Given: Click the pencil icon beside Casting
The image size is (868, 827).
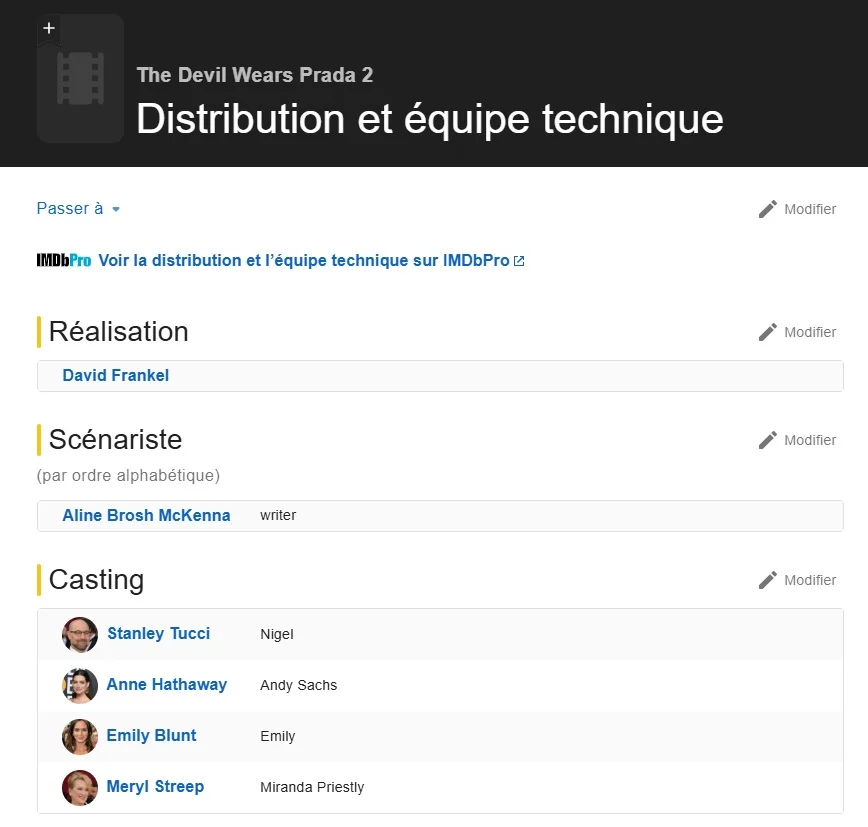Looking at the screenshot, I should [768, 580].
